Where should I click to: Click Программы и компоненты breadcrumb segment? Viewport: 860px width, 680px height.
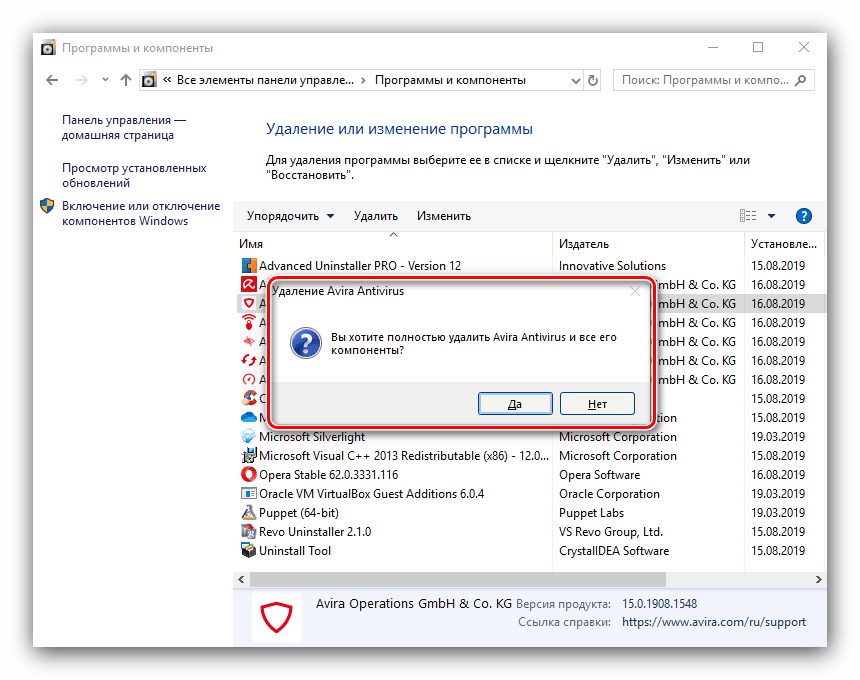click(450, 81)
